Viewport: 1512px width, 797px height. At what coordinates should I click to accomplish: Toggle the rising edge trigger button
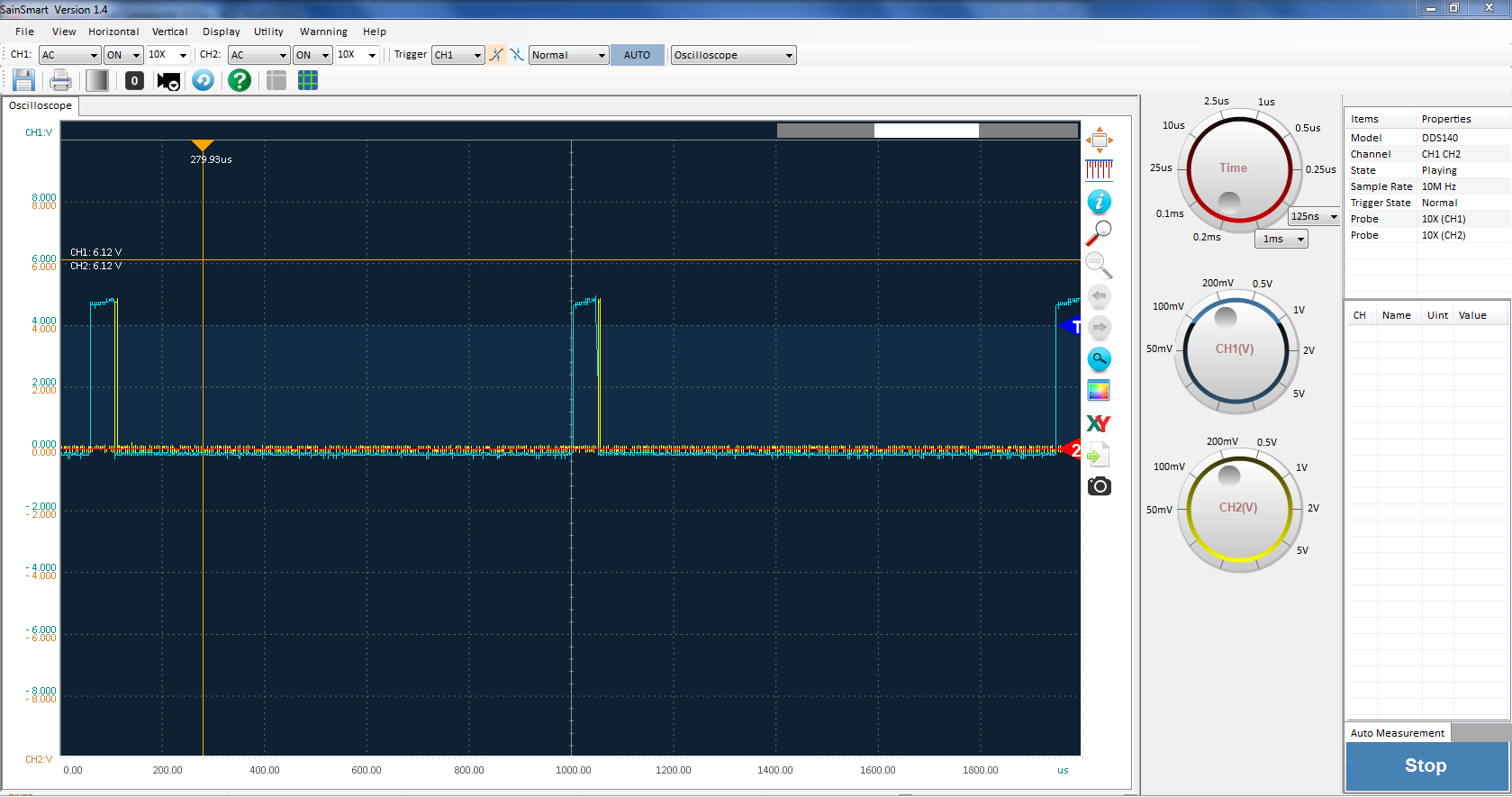coord(496,55)
